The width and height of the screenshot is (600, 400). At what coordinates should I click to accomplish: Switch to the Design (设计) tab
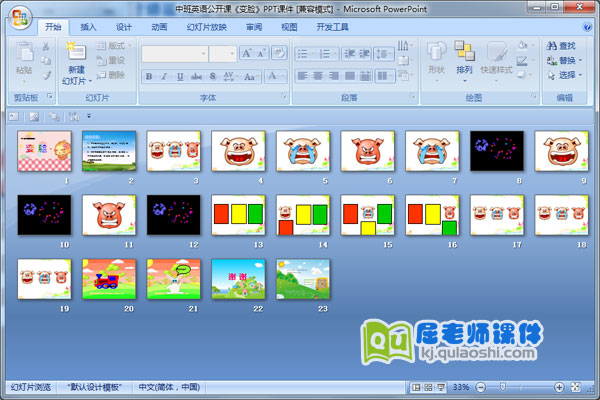click(x=124, y=27)
